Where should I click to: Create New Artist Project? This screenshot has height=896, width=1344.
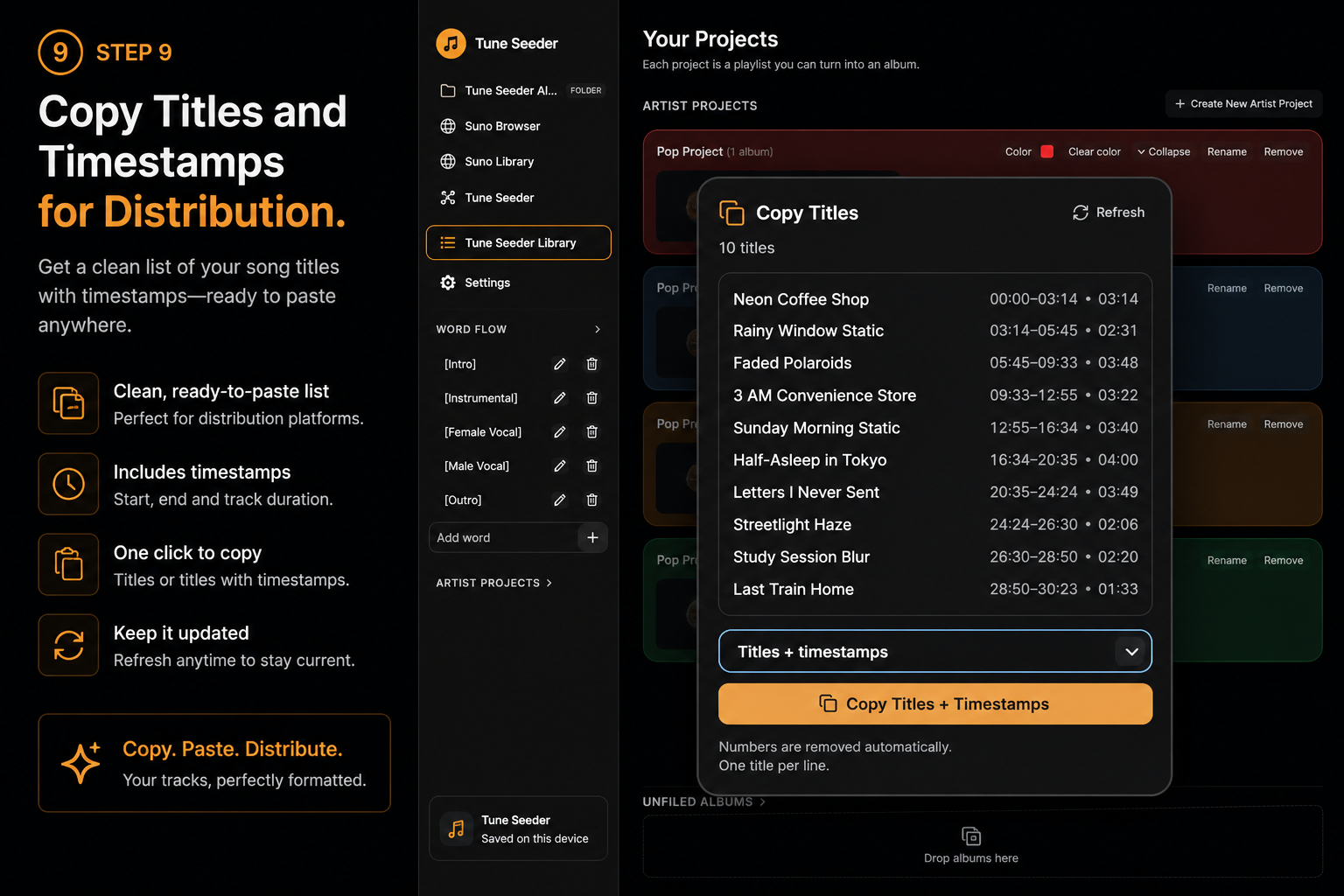click(x=1243, y=103)
